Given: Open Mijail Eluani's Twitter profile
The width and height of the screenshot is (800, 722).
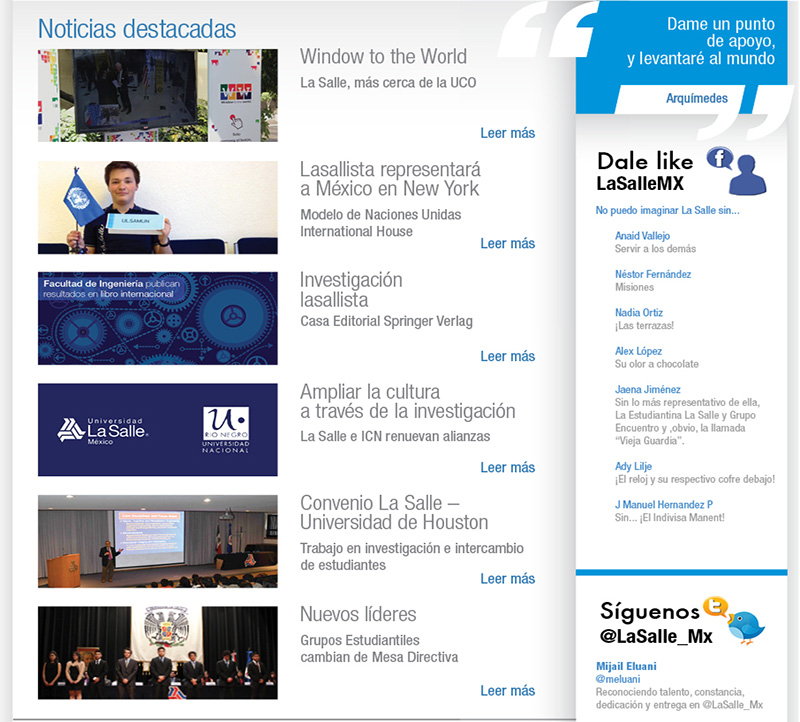Looking at the screenshot, I should [x=626, y=666].
